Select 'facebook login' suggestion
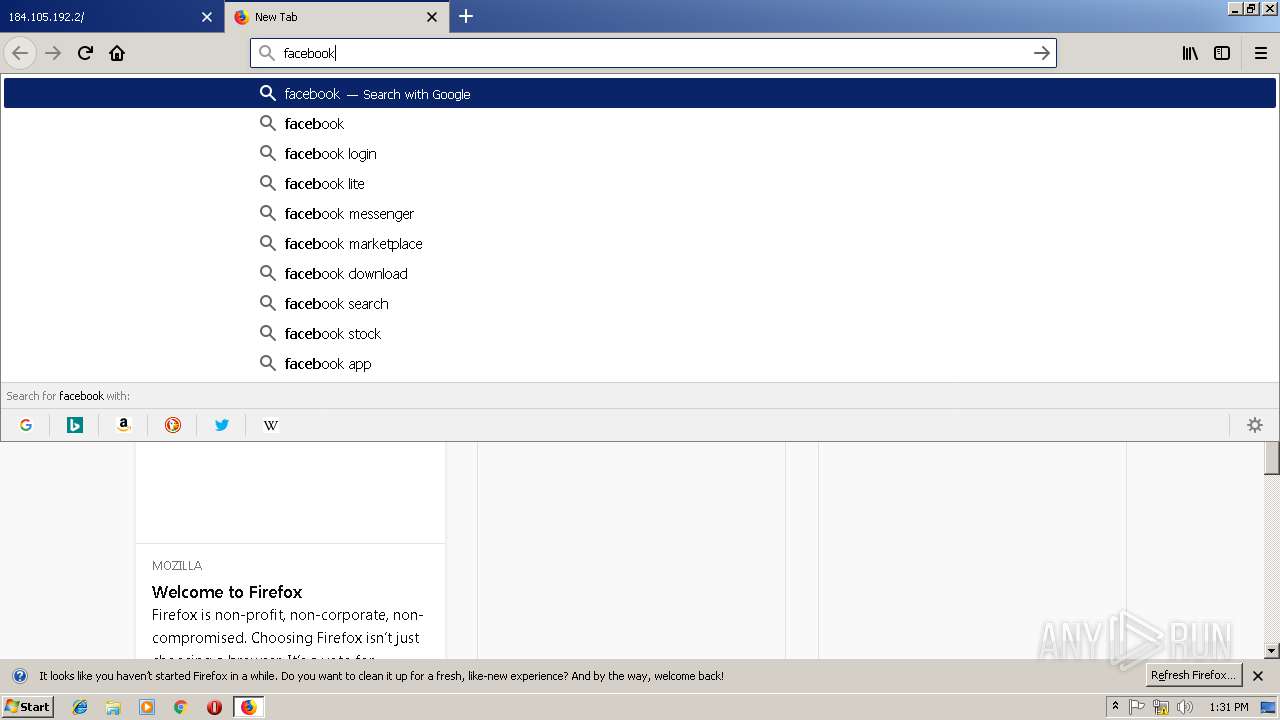Screen dimensions: 1280x720 click(x=640, y=153)
